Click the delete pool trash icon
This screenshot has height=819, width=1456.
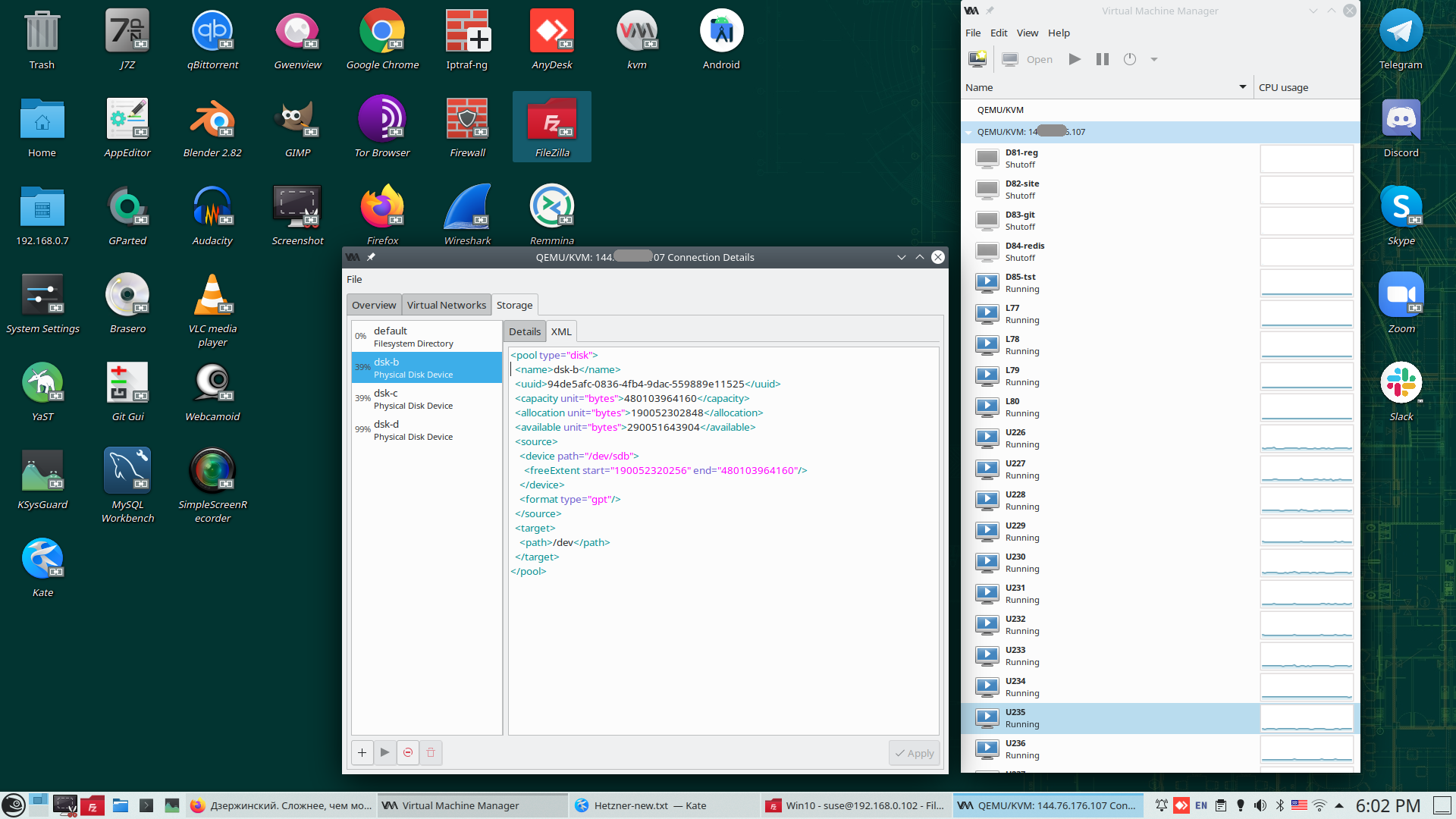coord(431,752)
